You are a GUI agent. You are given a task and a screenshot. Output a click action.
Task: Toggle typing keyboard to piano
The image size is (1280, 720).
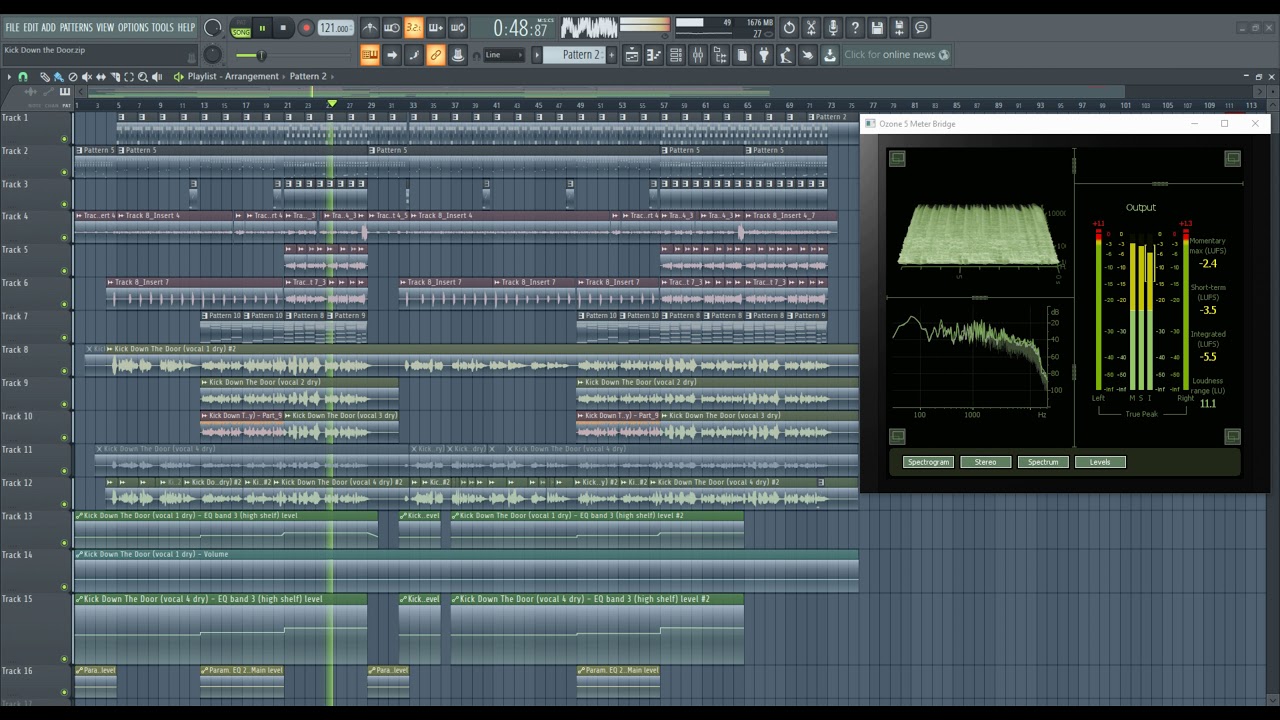pyautogui.click(x=370, y=55)
